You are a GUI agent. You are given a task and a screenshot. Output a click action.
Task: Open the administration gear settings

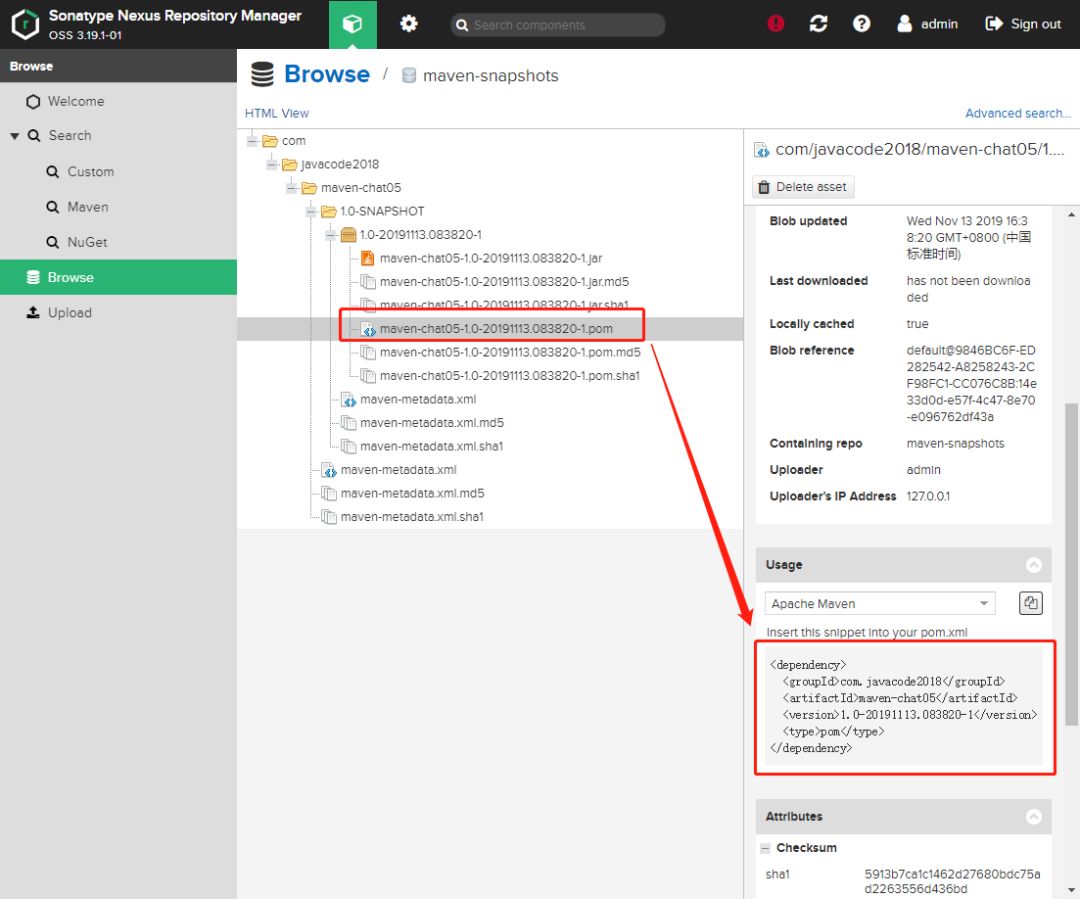(409, 24)
